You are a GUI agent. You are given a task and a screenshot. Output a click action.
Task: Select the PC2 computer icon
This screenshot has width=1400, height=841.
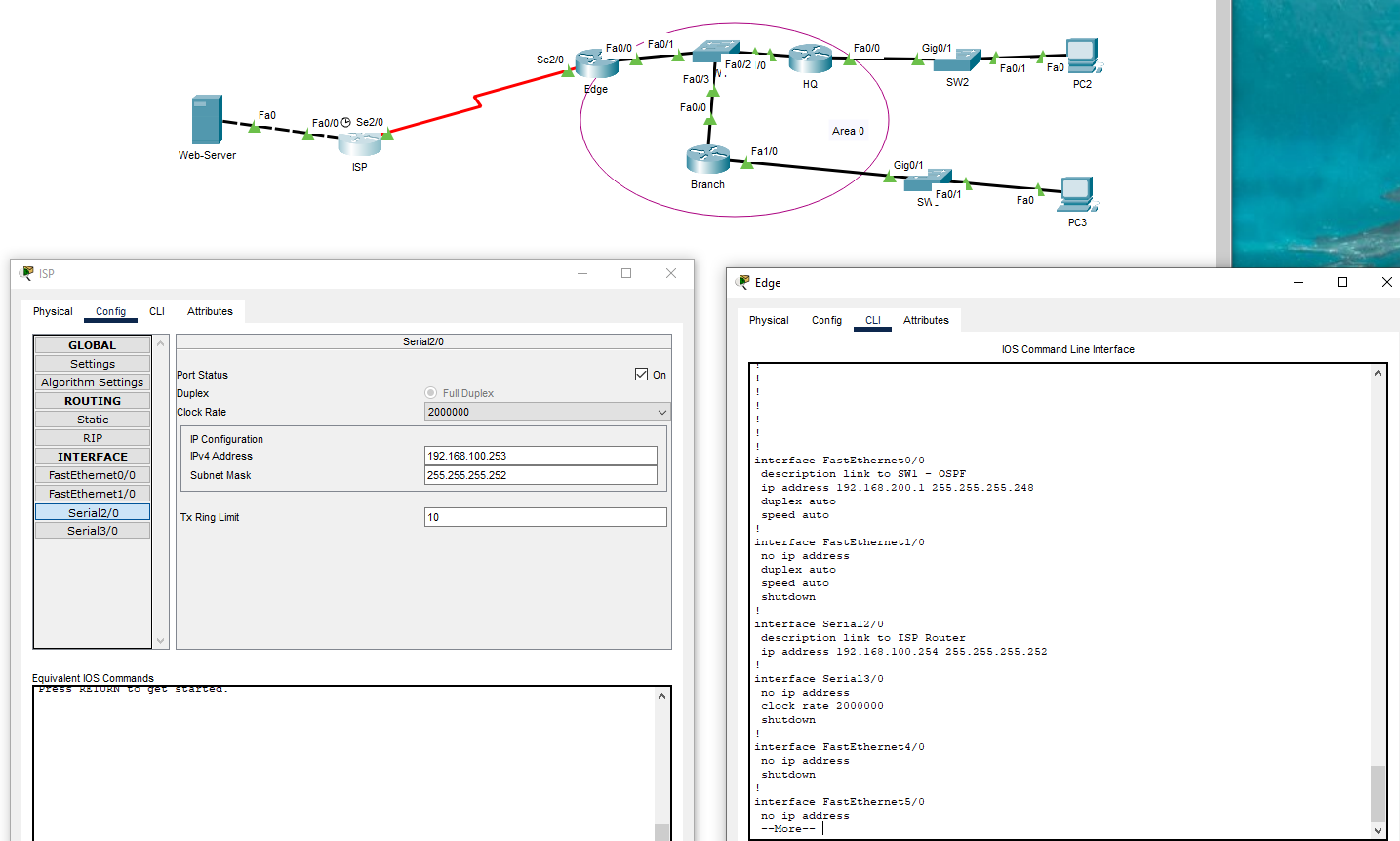pos(1083,57)
